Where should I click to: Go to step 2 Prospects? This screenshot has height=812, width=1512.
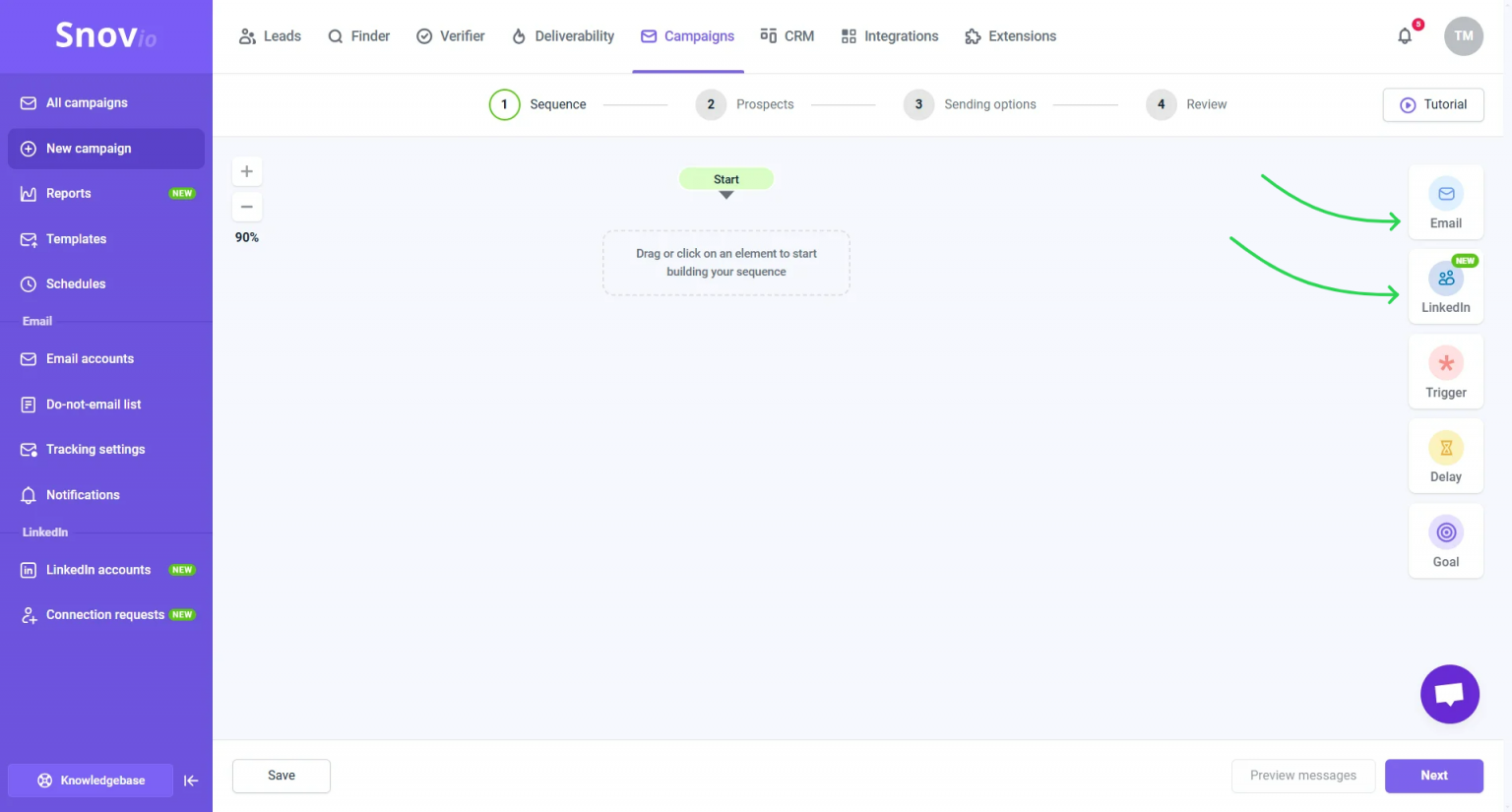[745, 104]
